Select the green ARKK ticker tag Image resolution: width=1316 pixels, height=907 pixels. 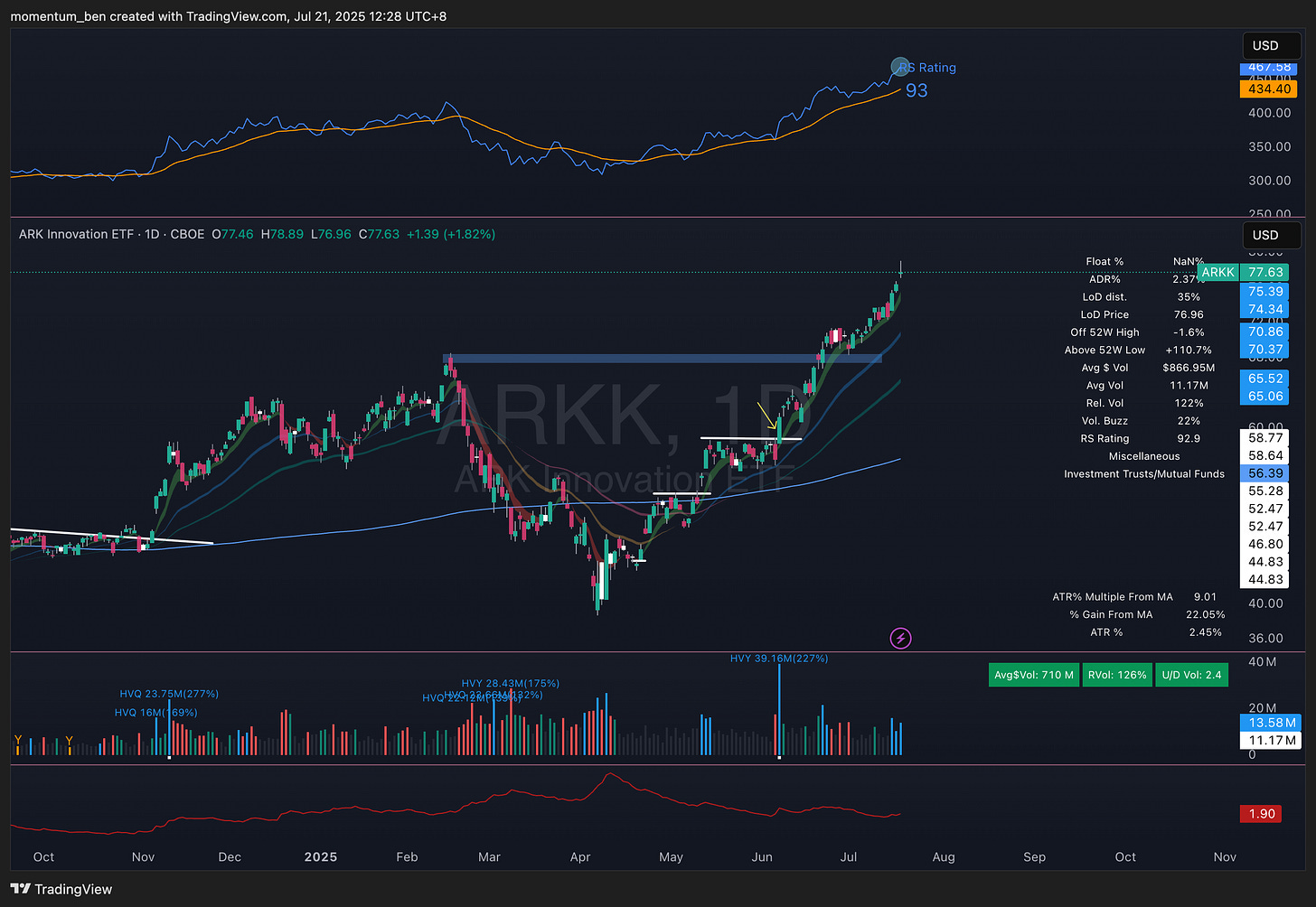coord(1217,272)
